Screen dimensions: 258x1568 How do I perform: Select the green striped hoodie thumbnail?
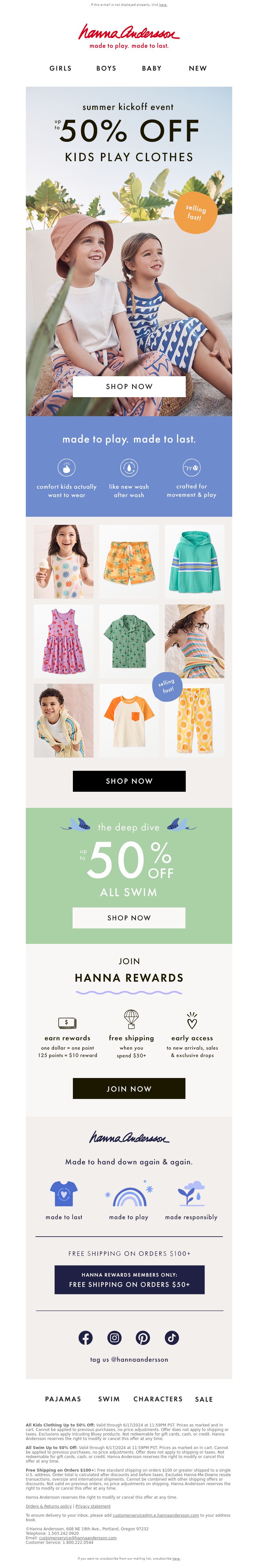click(195, 562)
